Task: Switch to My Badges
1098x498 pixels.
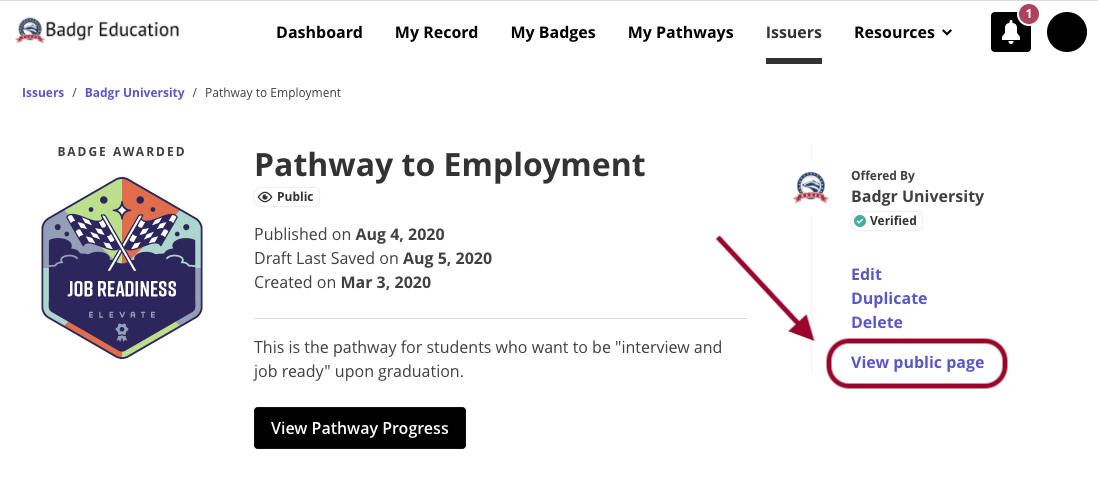Action: pos(553,33)
